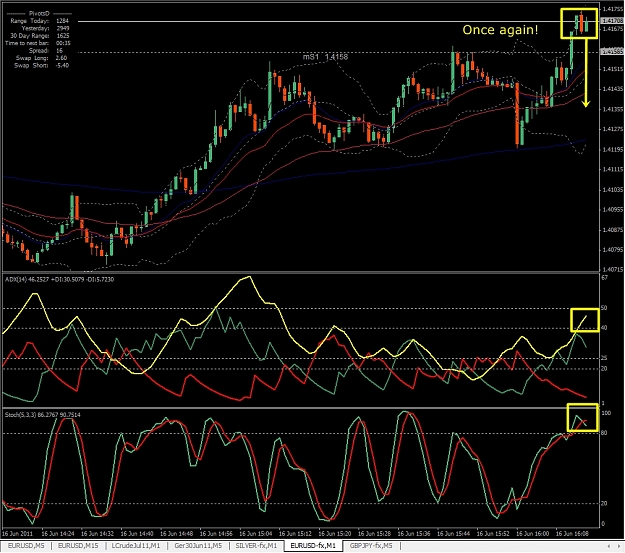Screen dimensions: 625x553
Task: Click the current price tag 1.41708
Action: tap(612, 20)
